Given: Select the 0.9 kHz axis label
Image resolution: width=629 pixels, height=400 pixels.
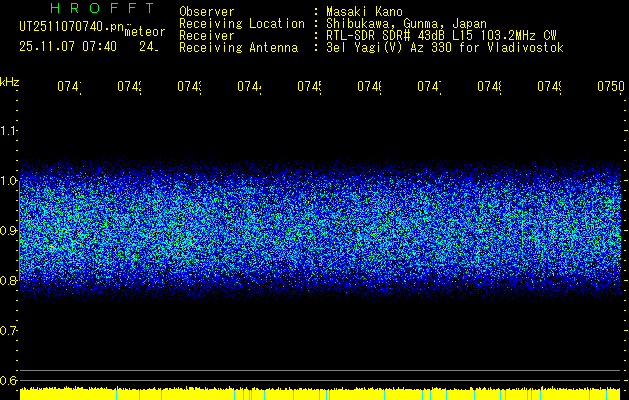Looking at the screenshot, I should coord(9,231).
